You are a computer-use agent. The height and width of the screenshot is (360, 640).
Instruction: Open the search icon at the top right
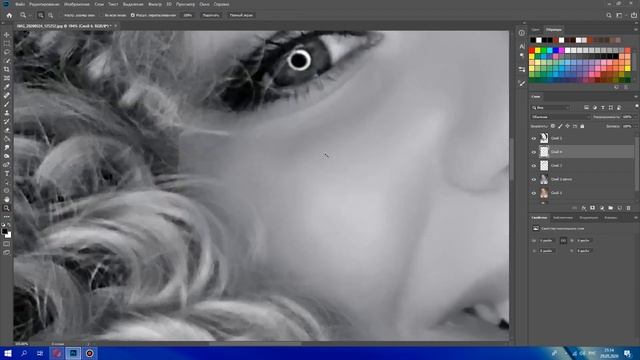609,15
